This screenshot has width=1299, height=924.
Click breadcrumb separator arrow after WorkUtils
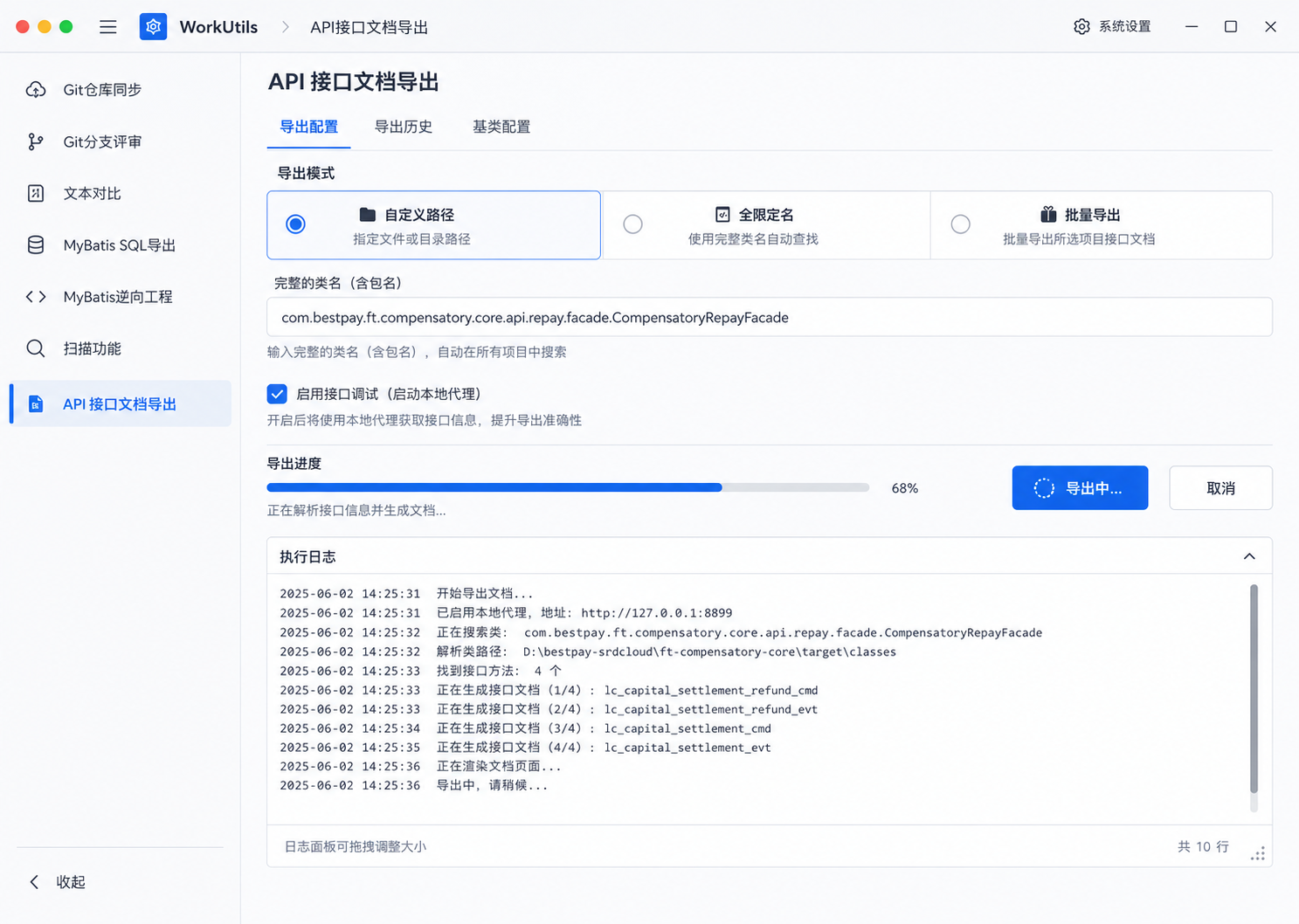(x=286, y=27)
